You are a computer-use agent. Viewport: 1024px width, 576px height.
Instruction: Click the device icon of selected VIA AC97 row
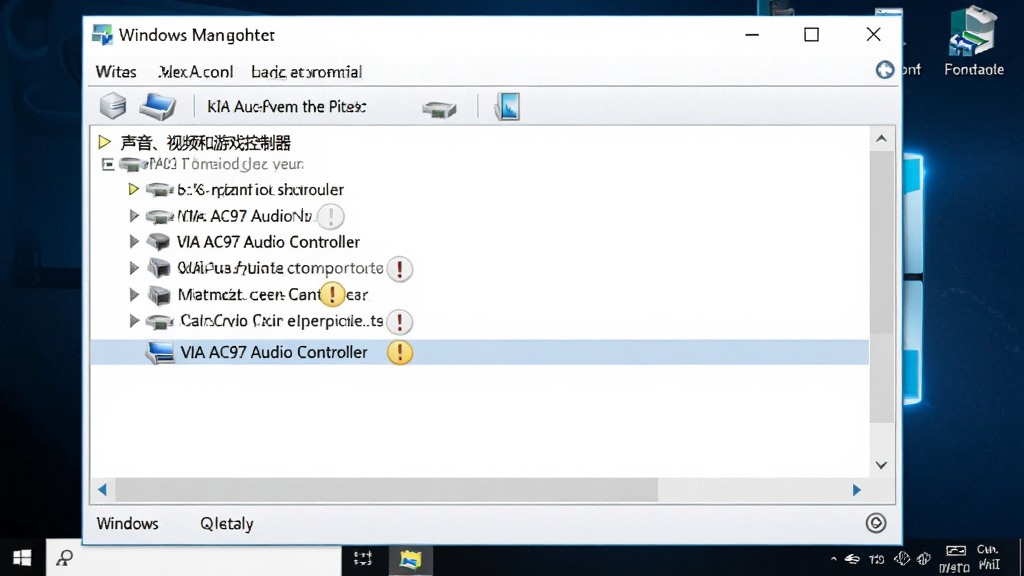tap(160, 353)
